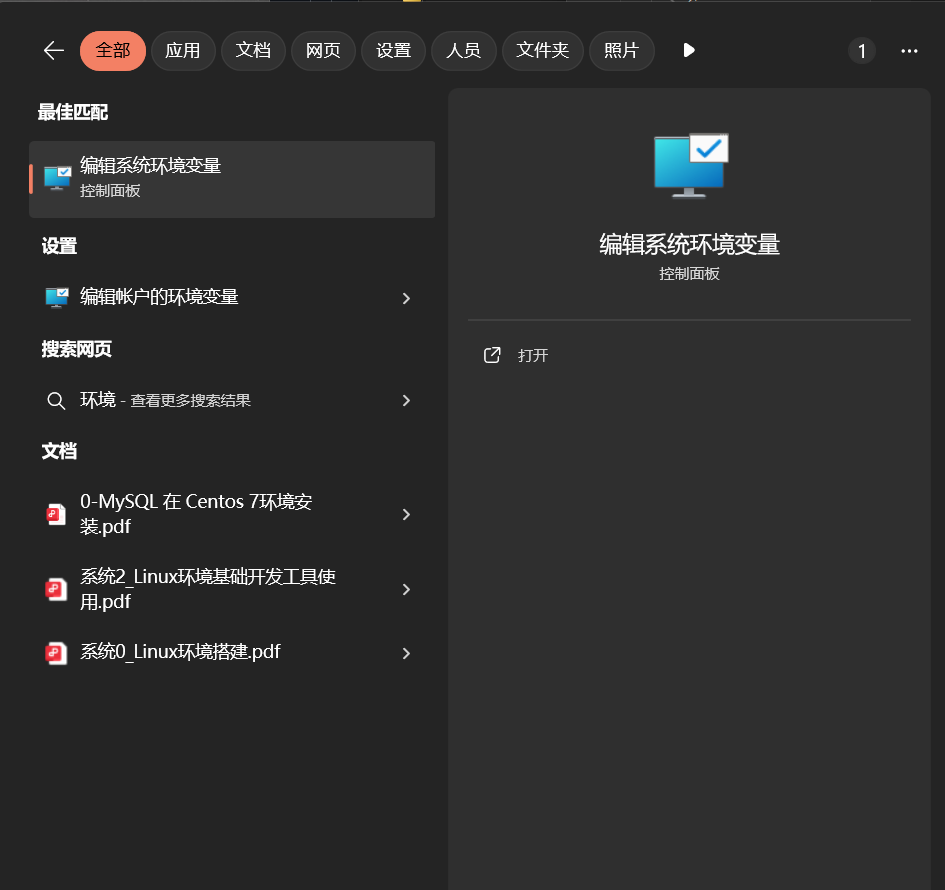
Task: Switch to the 应用 filter tab
Action: (x=183, y=51)
